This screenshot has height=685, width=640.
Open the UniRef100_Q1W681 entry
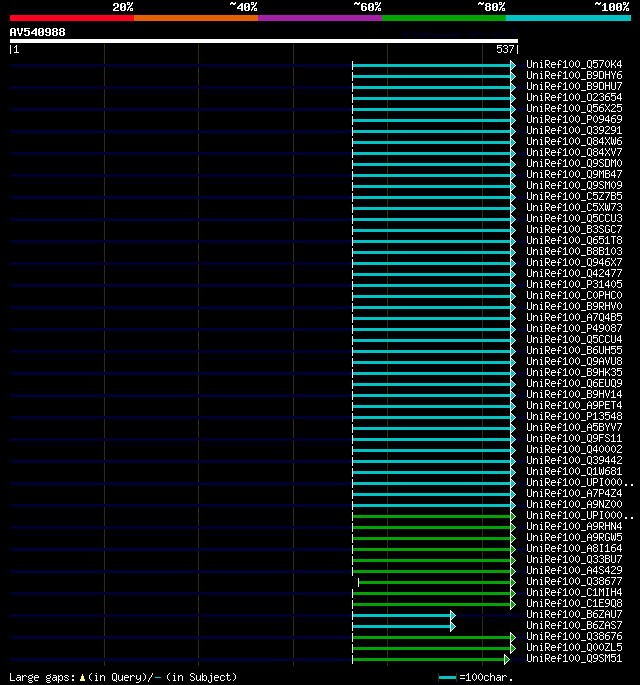click(x=574, y=471)
